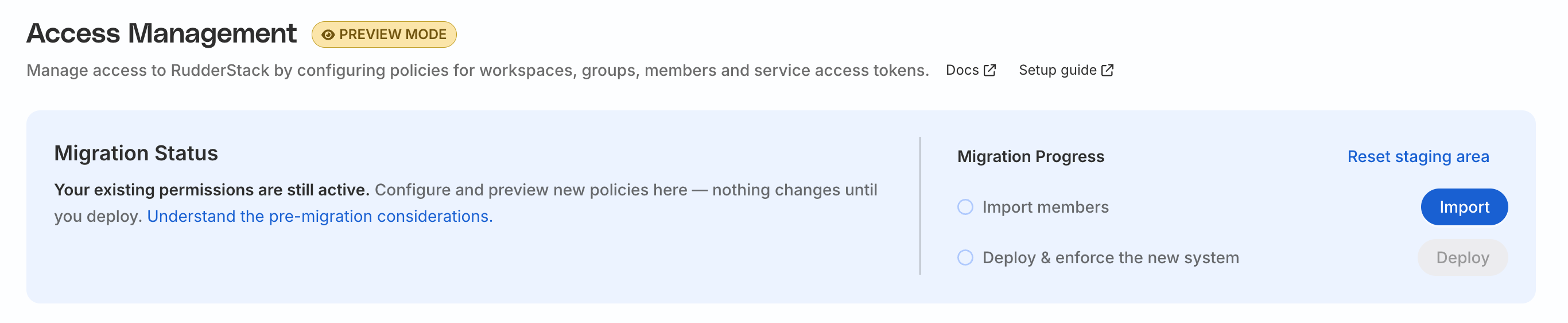Screen dimensions: 1568x323
Task: Click the Manage access to RudderStack description
Action: coord(477,71)
